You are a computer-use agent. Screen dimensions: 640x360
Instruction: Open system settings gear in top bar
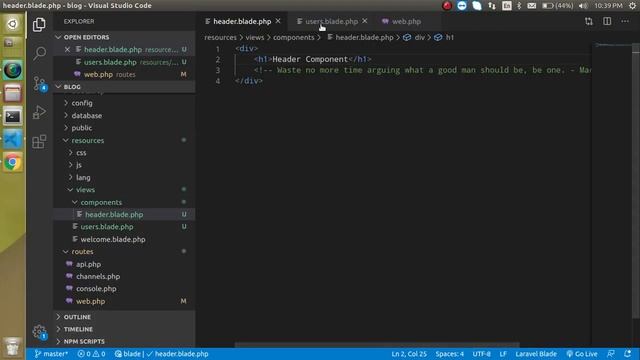coord(632,6)
